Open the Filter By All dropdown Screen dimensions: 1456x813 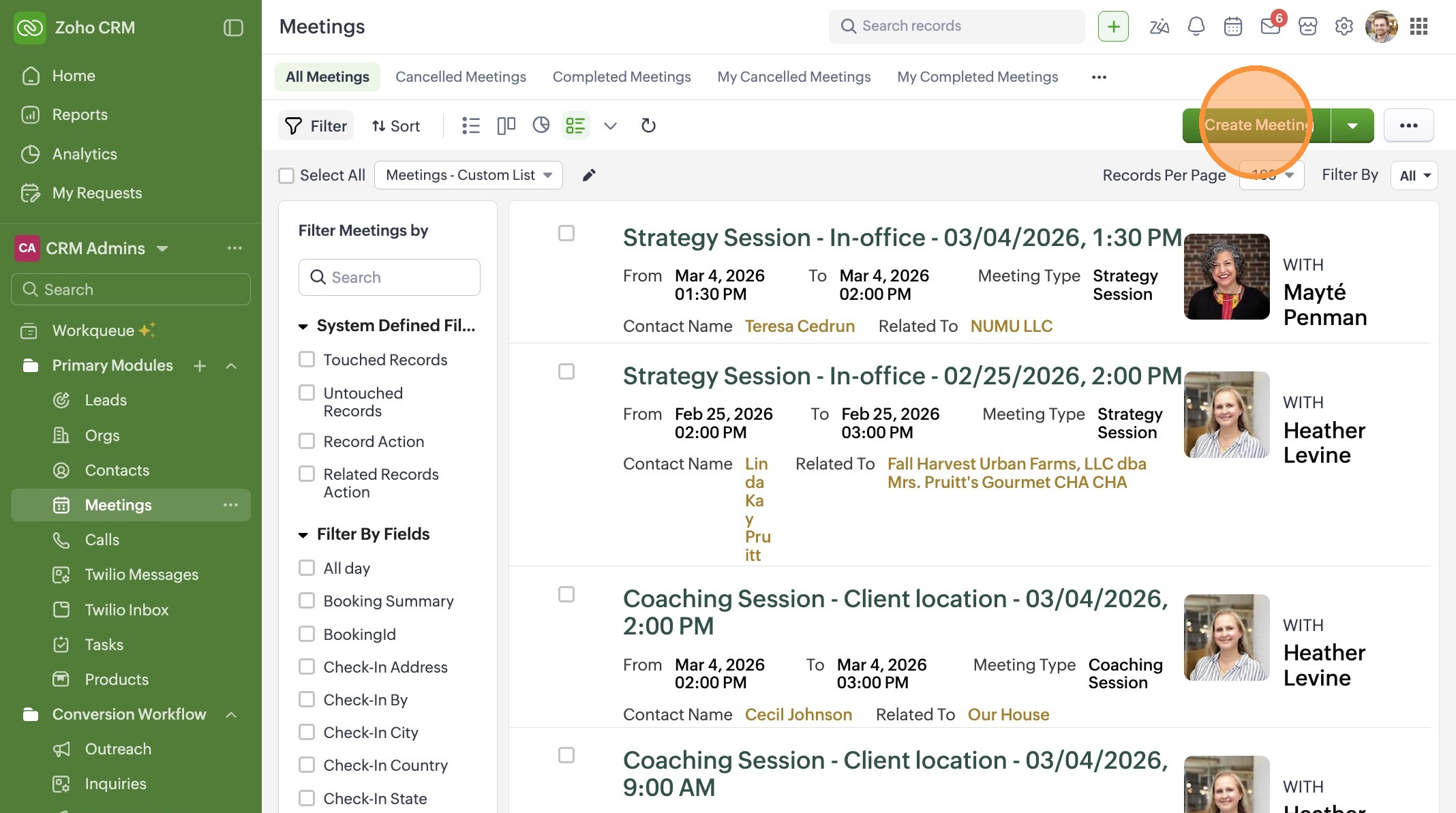pos(1414,176)
